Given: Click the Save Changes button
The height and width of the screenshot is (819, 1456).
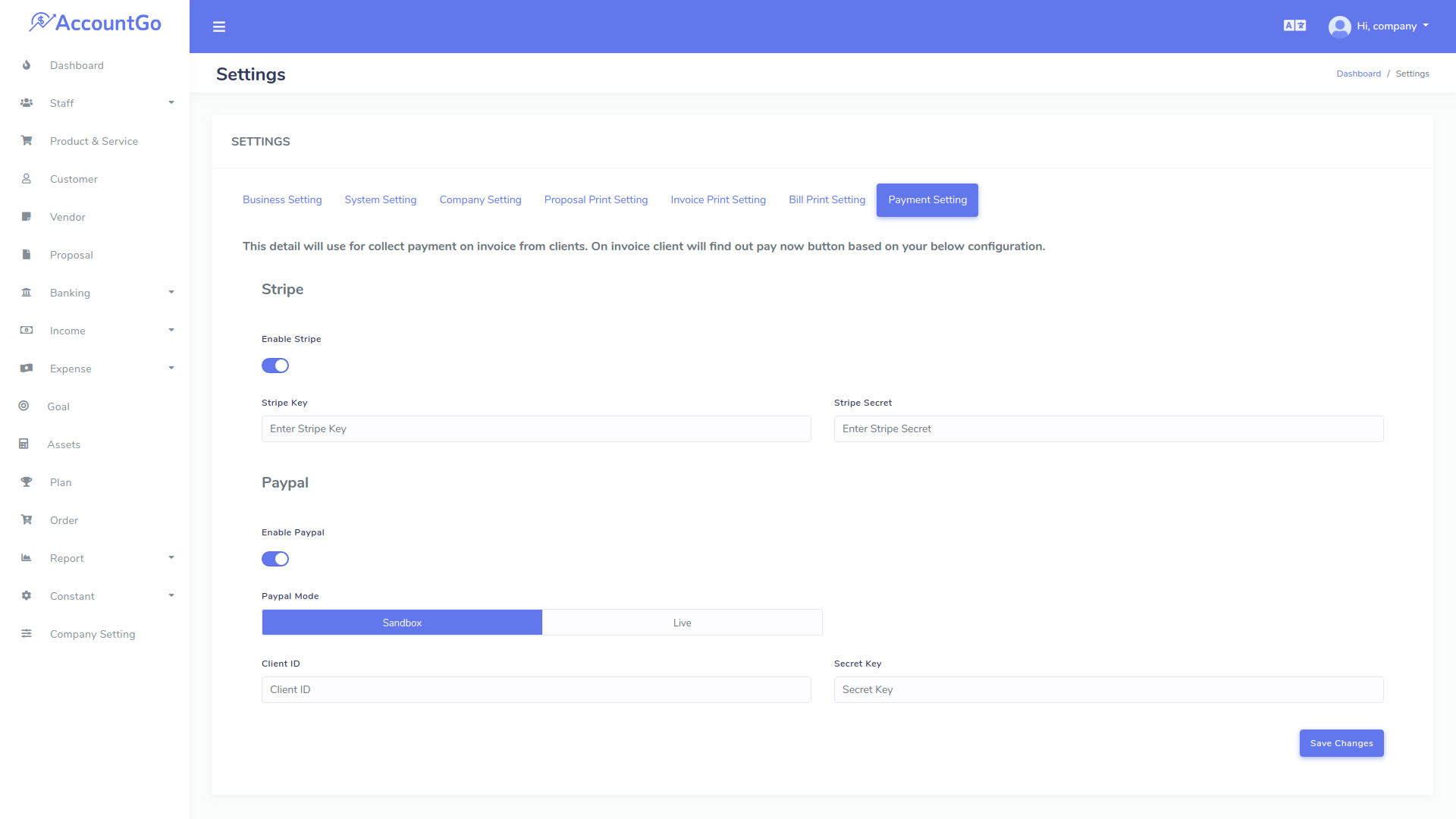Looking at the screenshot, I should coord(1341,743).
